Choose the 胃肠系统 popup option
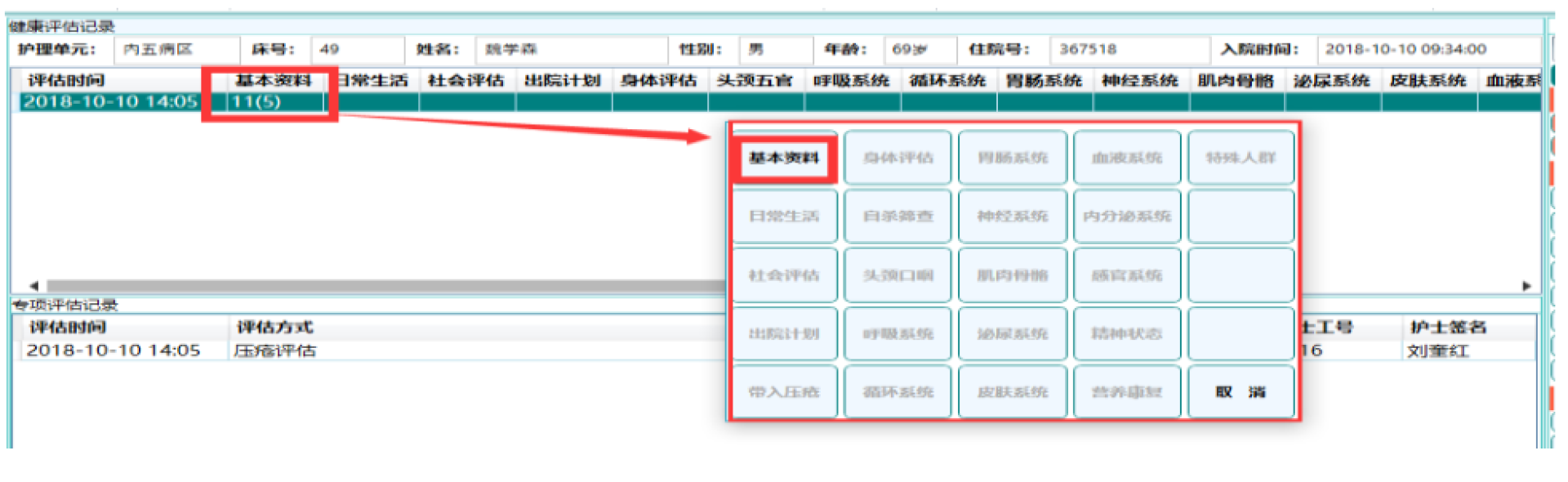This screenshot has width=1568, height=482. [1012, 158]
